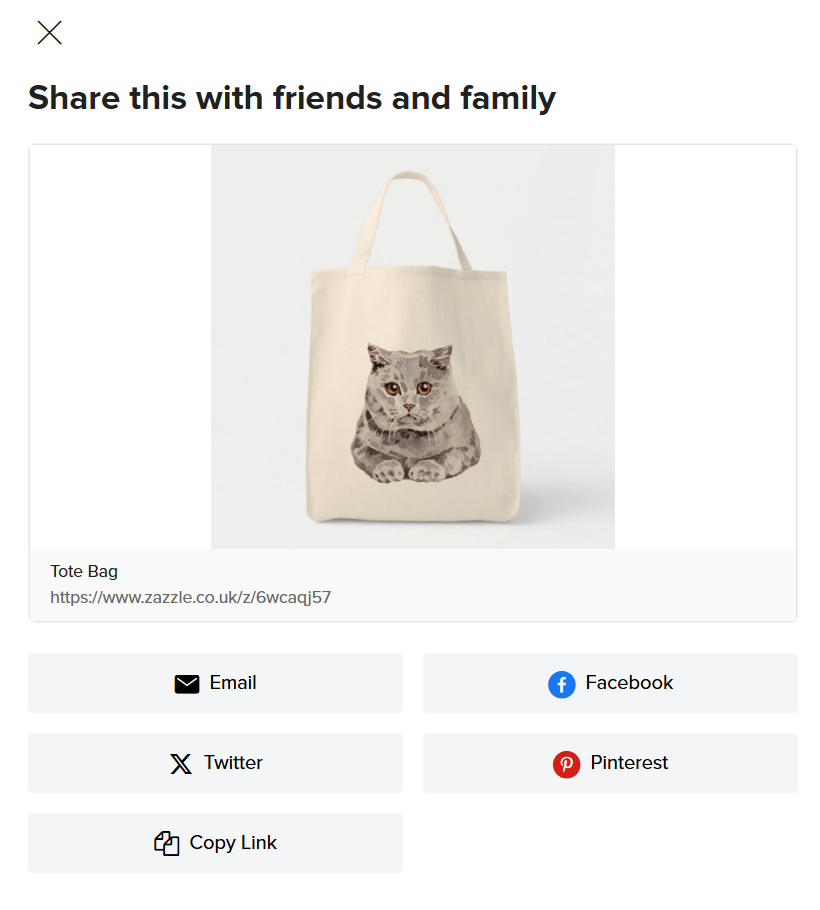Viewport: 820px width, 910px height.
Task: Click the Tote Bag product title
Action: [x=84, y=571]
